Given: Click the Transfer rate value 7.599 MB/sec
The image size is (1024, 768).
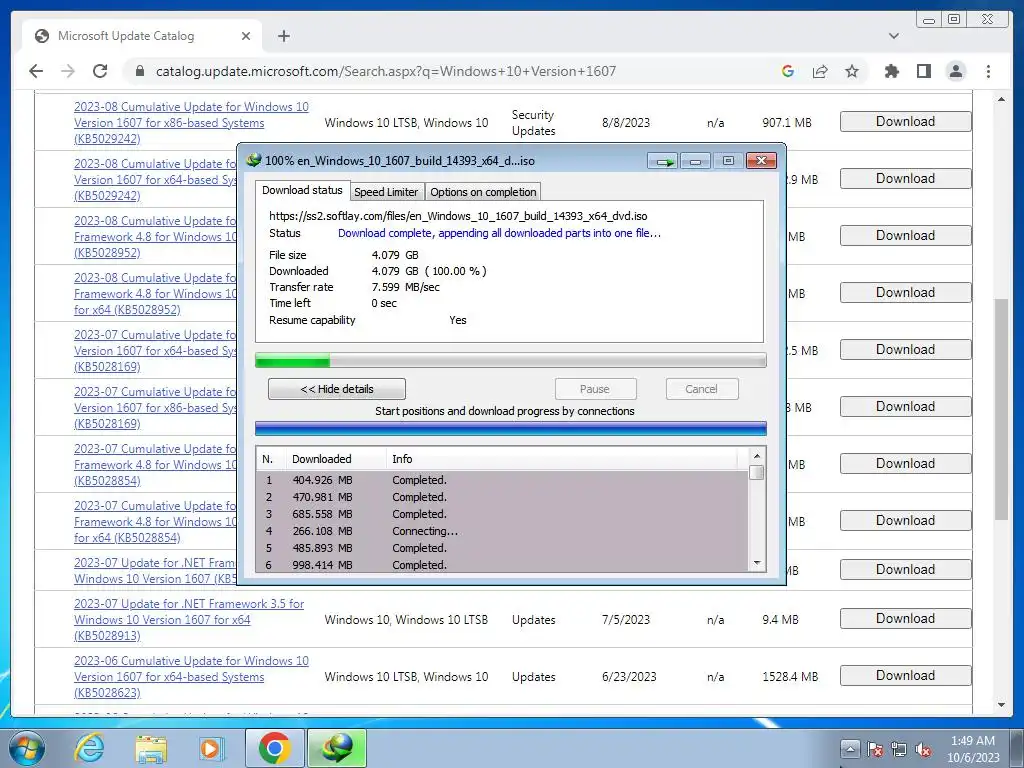Looking at the screenshot, I should [406, 287].
